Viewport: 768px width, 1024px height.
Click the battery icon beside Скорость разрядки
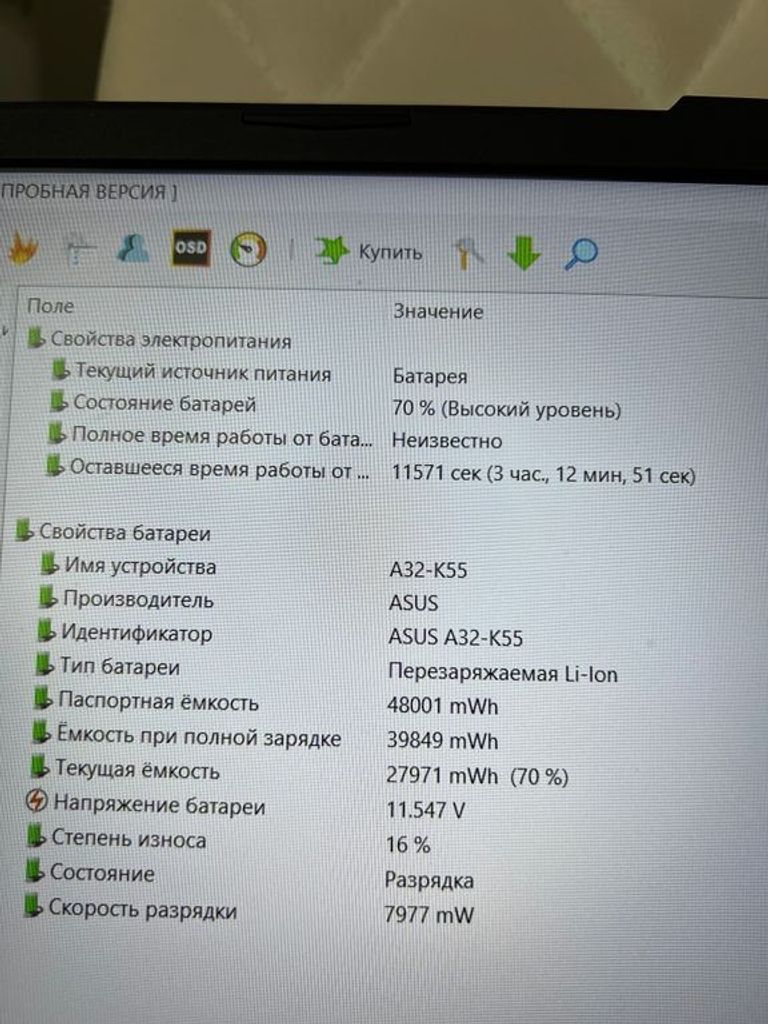tap(33, 906)
